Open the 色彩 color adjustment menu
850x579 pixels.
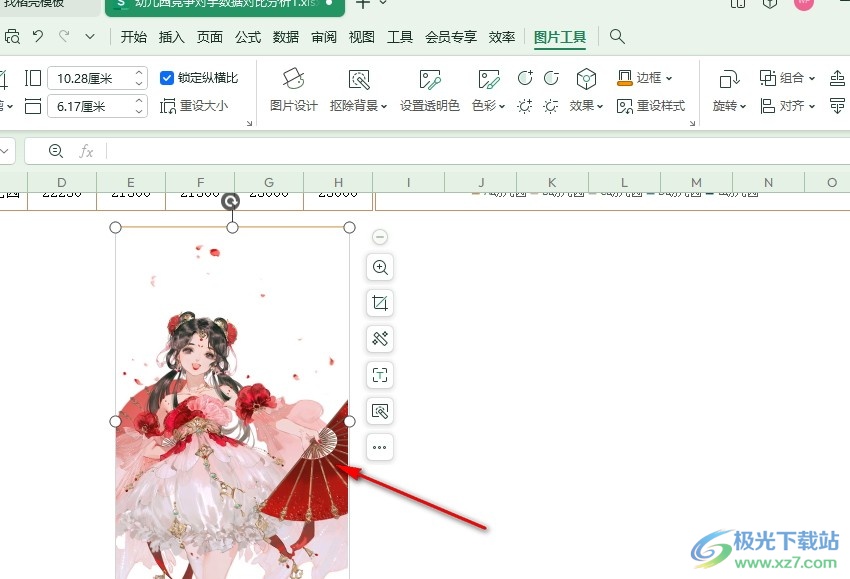488,90
